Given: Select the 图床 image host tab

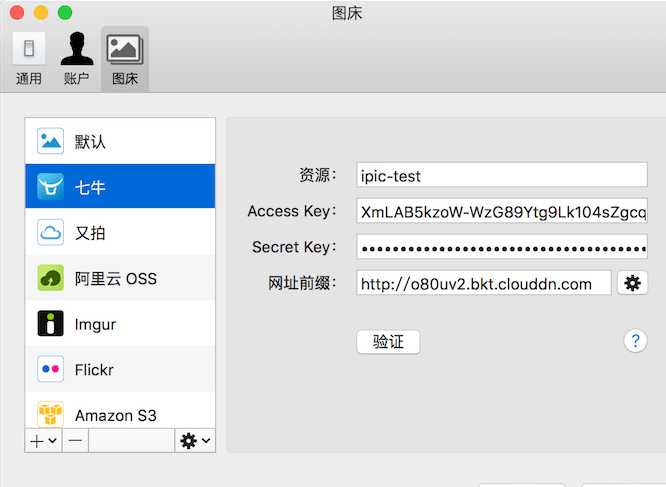Looking at the screenshot, I should 125,59.
